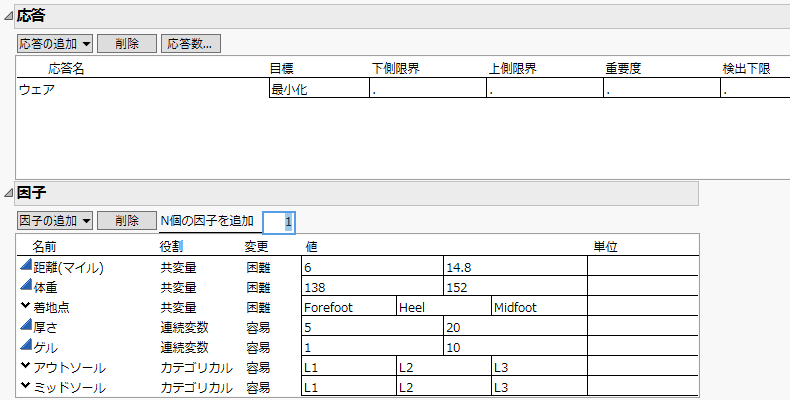
Task: Click the continuous icon beside 距離(マイル)
Action: [26, 264]
